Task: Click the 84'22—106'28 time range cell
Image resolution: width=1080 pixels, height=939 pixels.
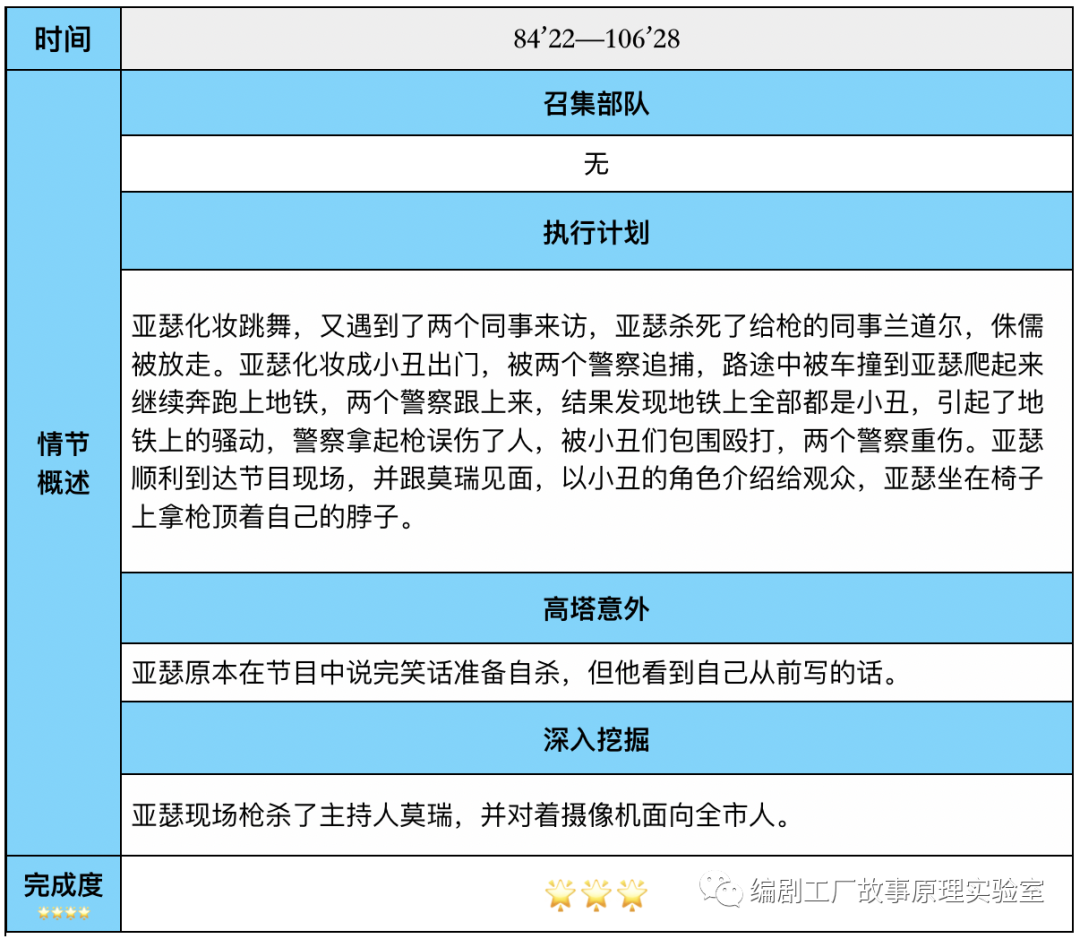Action: (x=597, y=40)
